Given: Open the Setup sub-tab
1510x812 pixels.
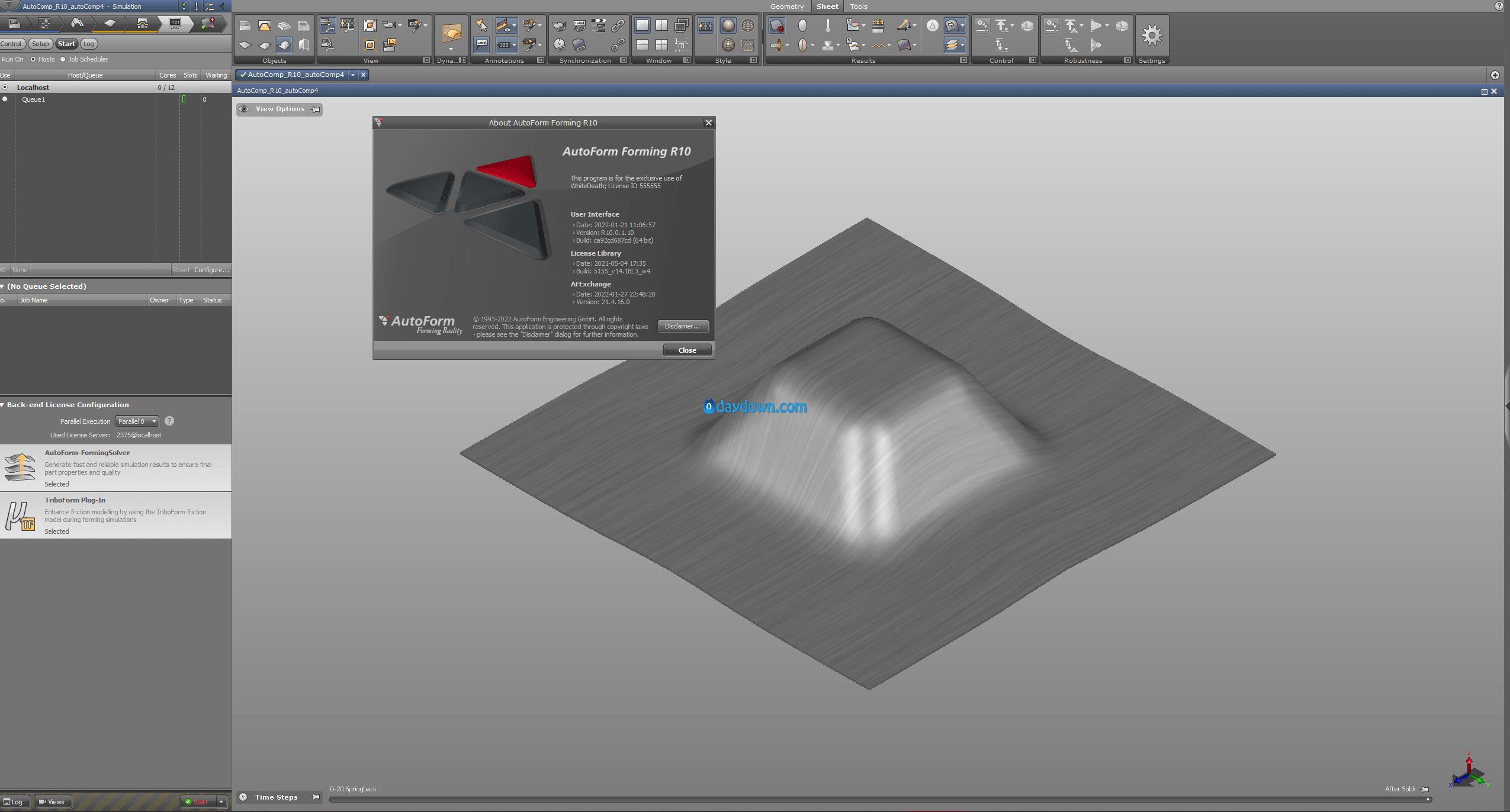Looking at the screenshot, I should pos(40,44).
